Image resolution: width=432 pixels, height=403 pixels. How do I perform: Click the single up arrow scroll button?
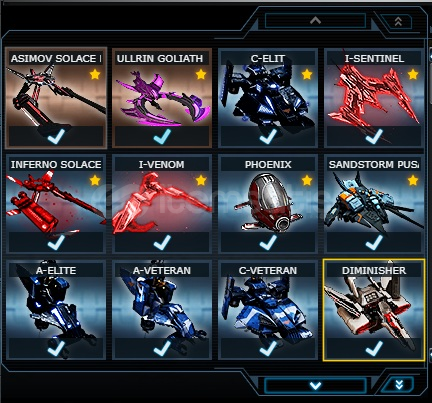click(315, 21)
